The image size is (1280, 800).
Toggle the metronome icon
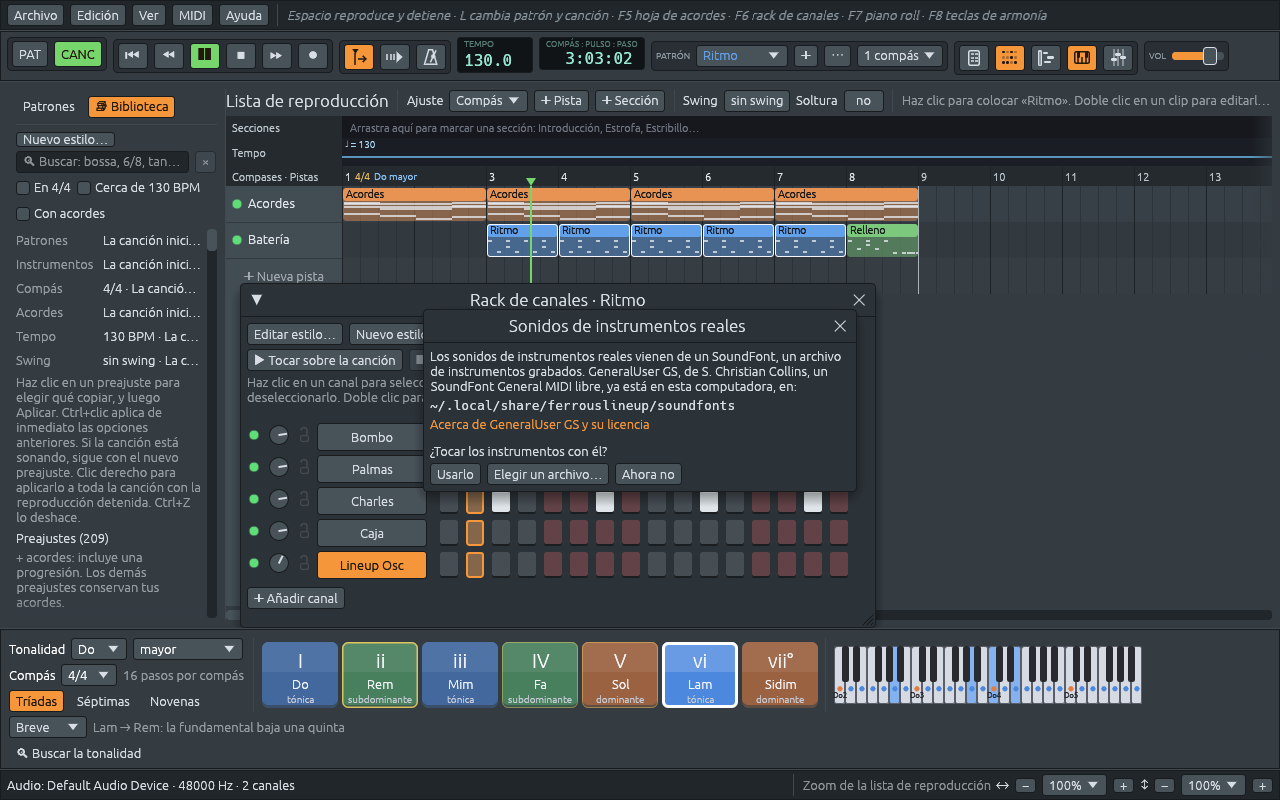pos(432,57)
